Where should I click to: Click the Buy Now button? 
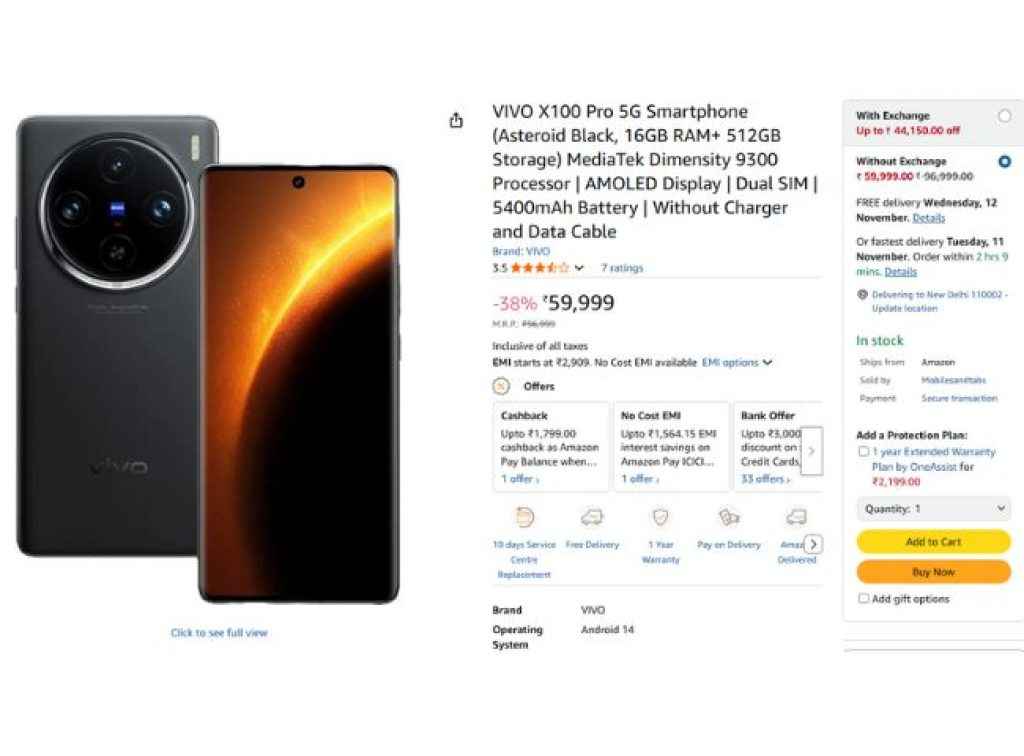pyautogui.click(x=932, y=571)
